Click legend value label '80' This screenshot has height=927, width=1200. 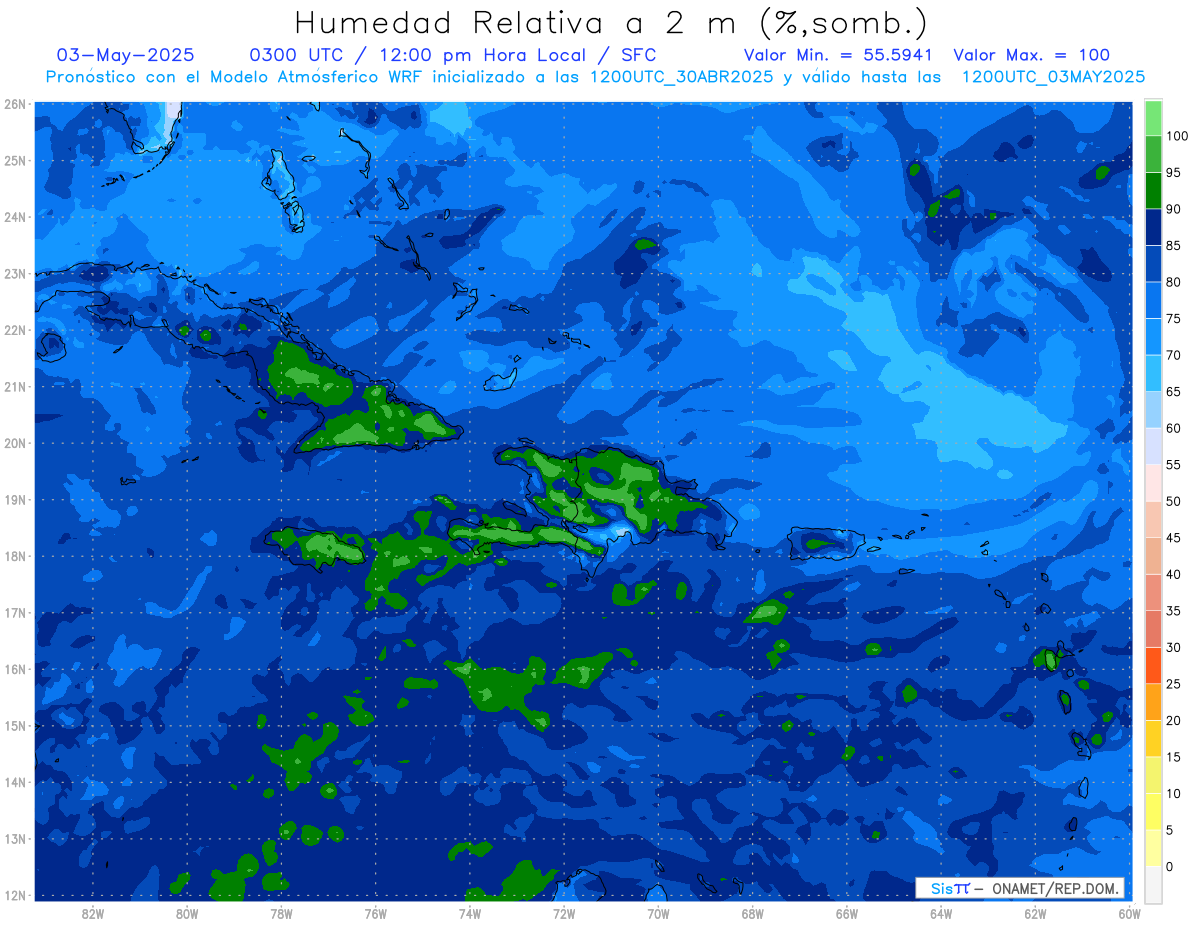pyautogui.click(x=1173, y=282)
